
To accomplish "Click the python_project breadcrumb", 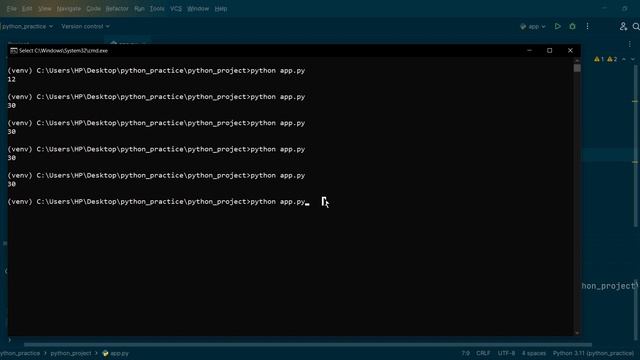I will [x=71, y=353].
